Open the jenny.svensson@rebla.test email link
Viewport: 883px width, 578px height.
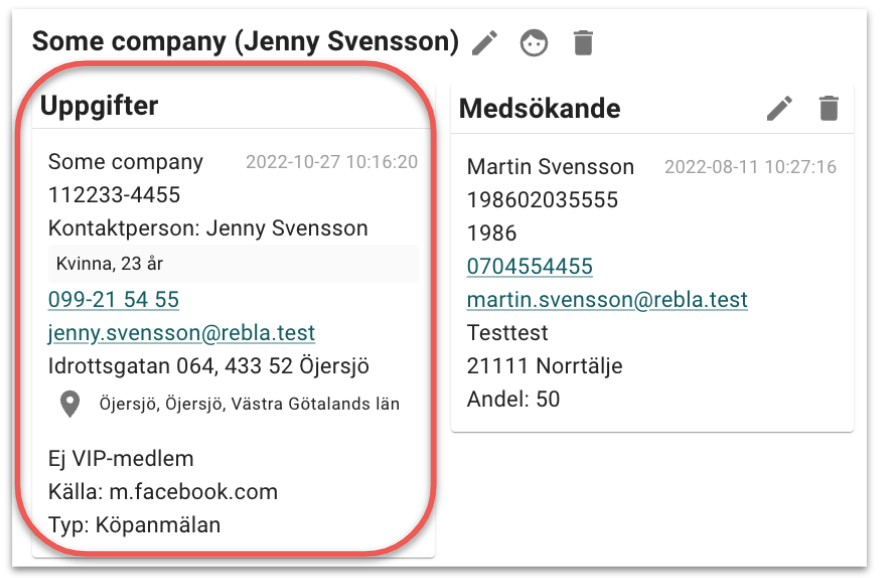tap(182, 332)
